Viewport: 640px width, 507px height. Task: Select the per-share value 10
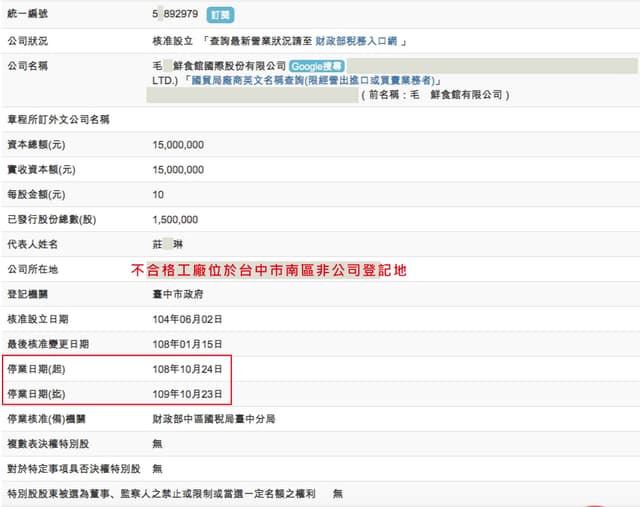pos(158,195)
